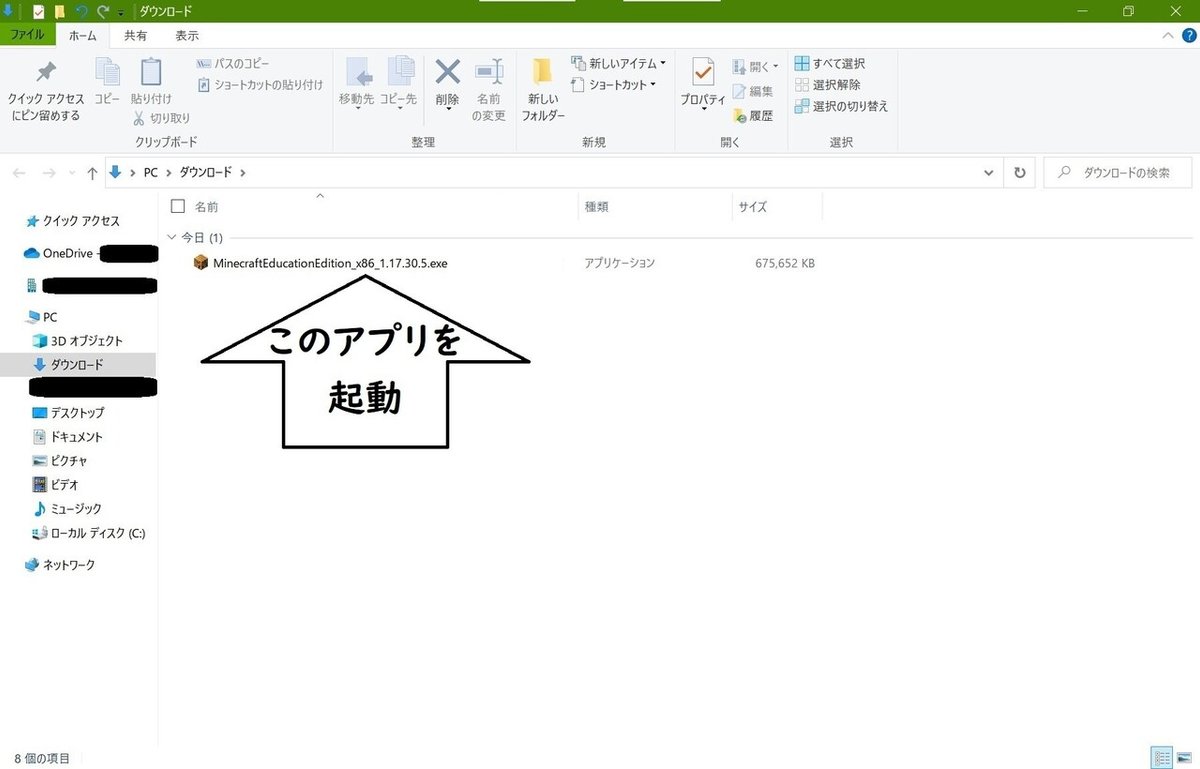Screen dimensions: 1200x769
Task: Switch to the View (表示) tab
Action: click(187, 35)
